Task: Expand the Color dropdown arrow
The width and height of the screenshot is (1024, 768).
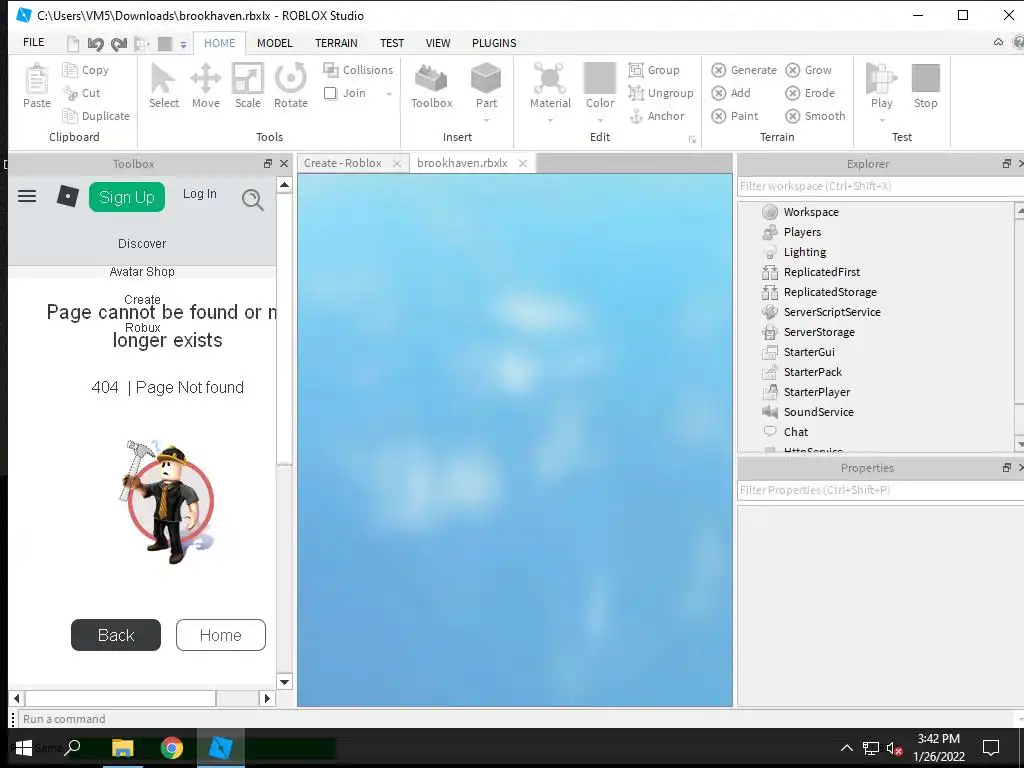Action: tap(600, 120)
